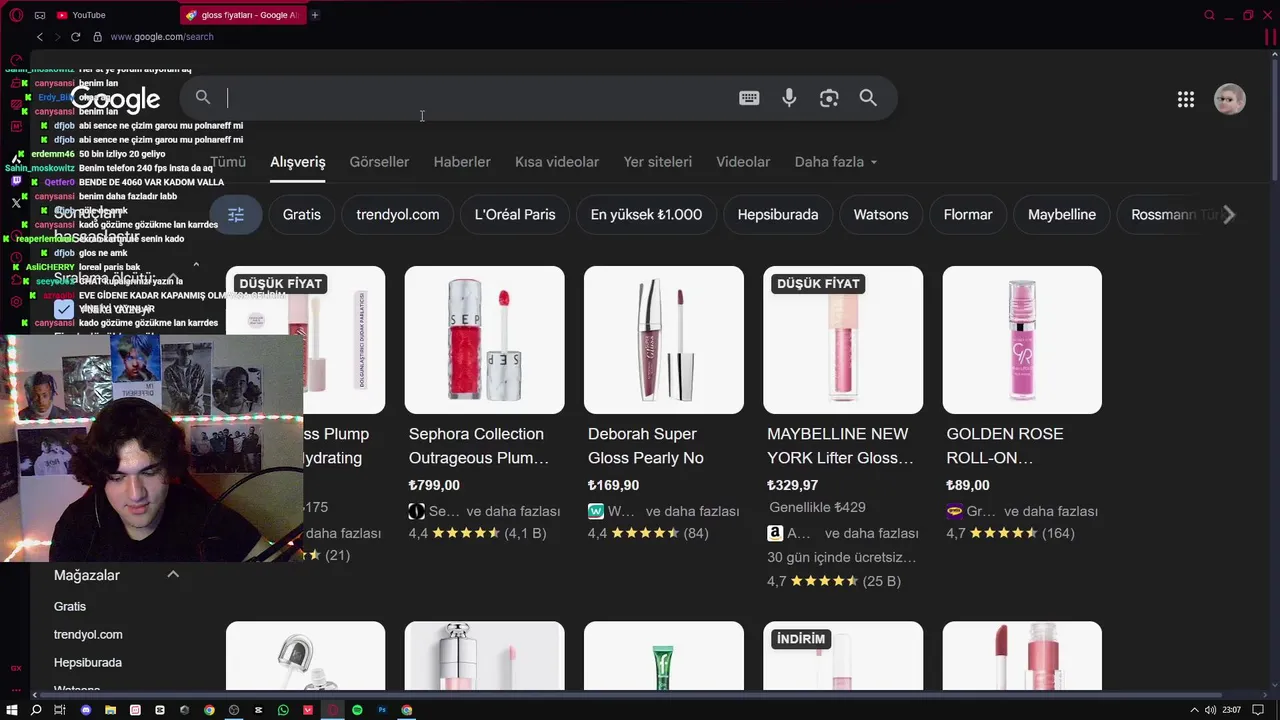The height and width of the screenshot is (720, 1280).
Task: Apply the Maybelline filter chip
Action: click(x=1062, y=215)
